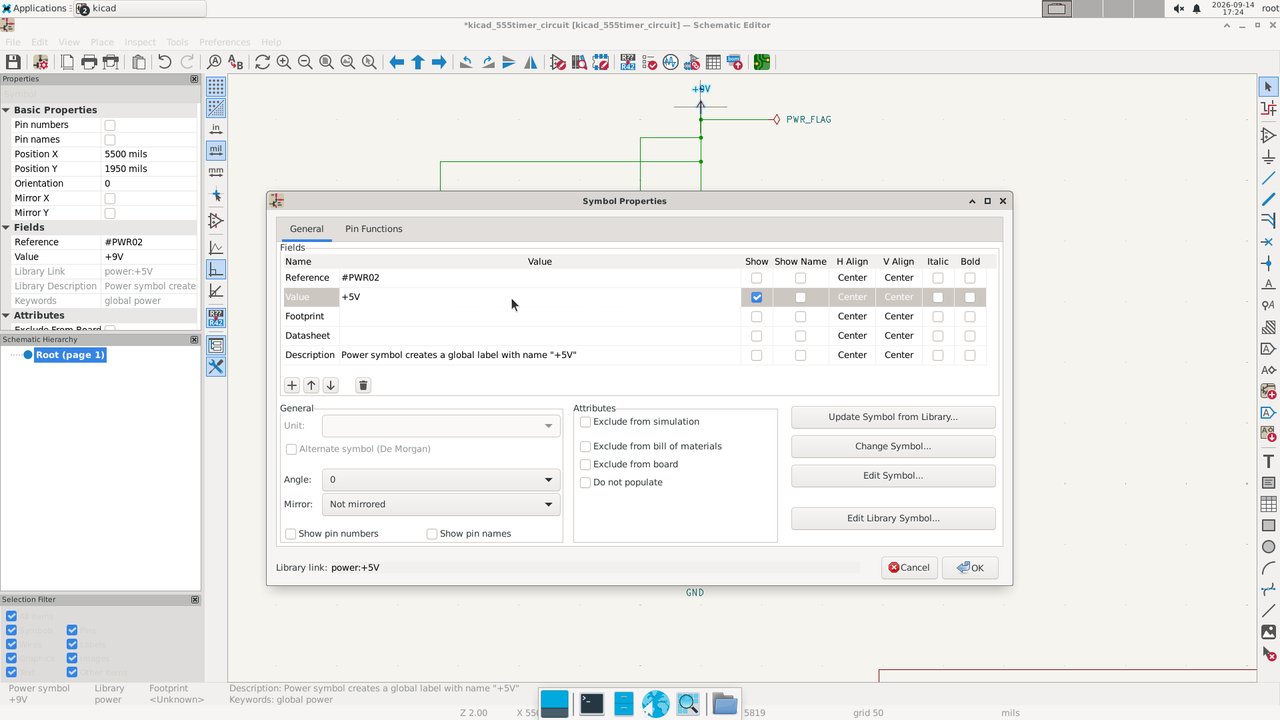Click the +5V value cell
The height and width of the screenshot is (720, 1280).
click(x=539, y=297)
